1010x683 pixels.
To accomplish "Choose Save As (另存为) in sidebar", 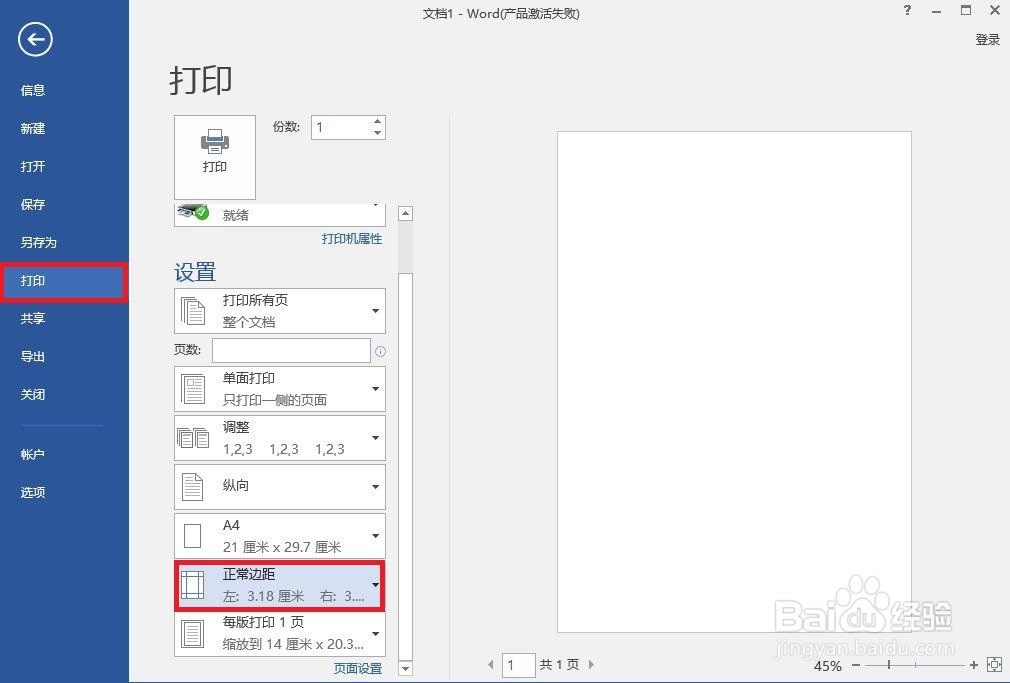I will [x=39, y=242].
